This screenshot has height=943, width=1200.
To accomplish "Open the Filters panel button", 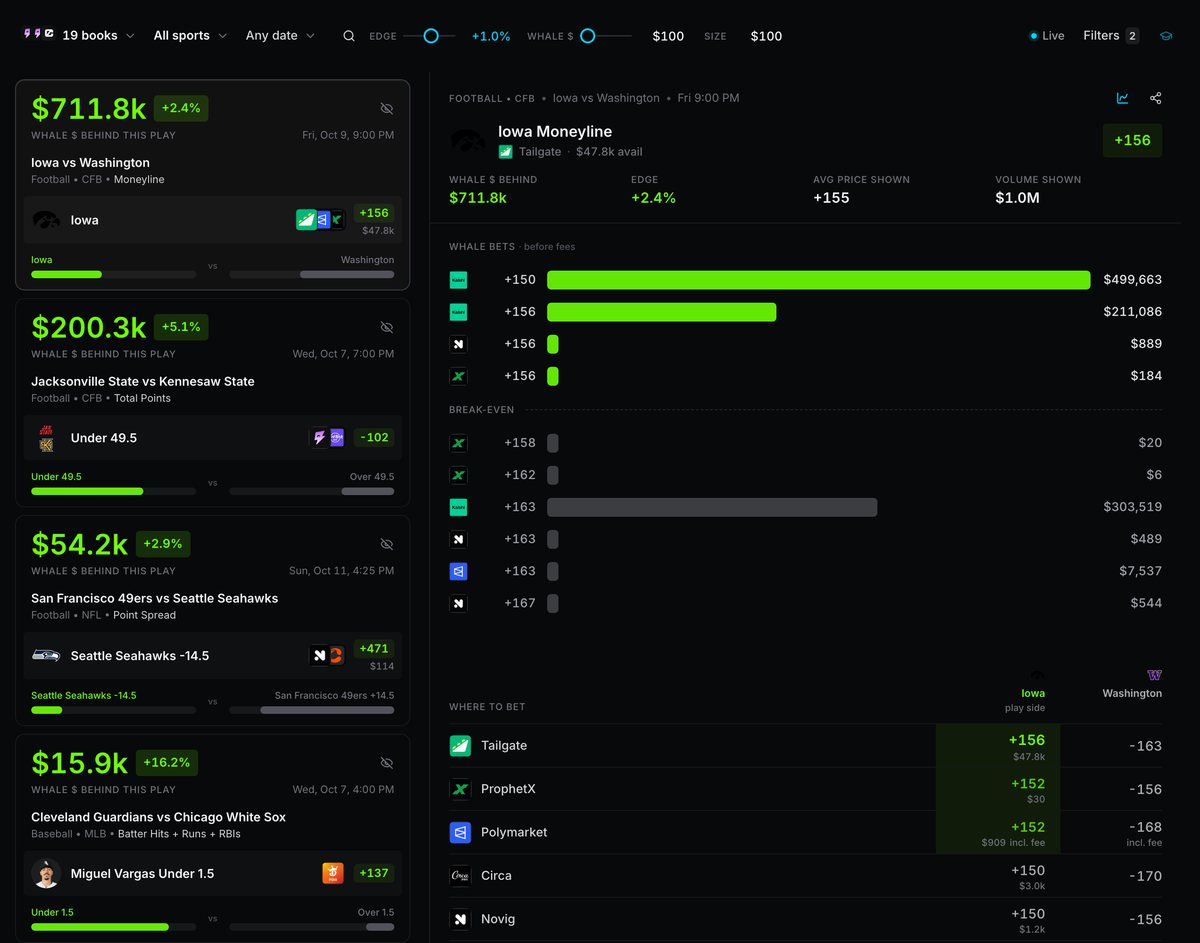I will click(1111, 36).
